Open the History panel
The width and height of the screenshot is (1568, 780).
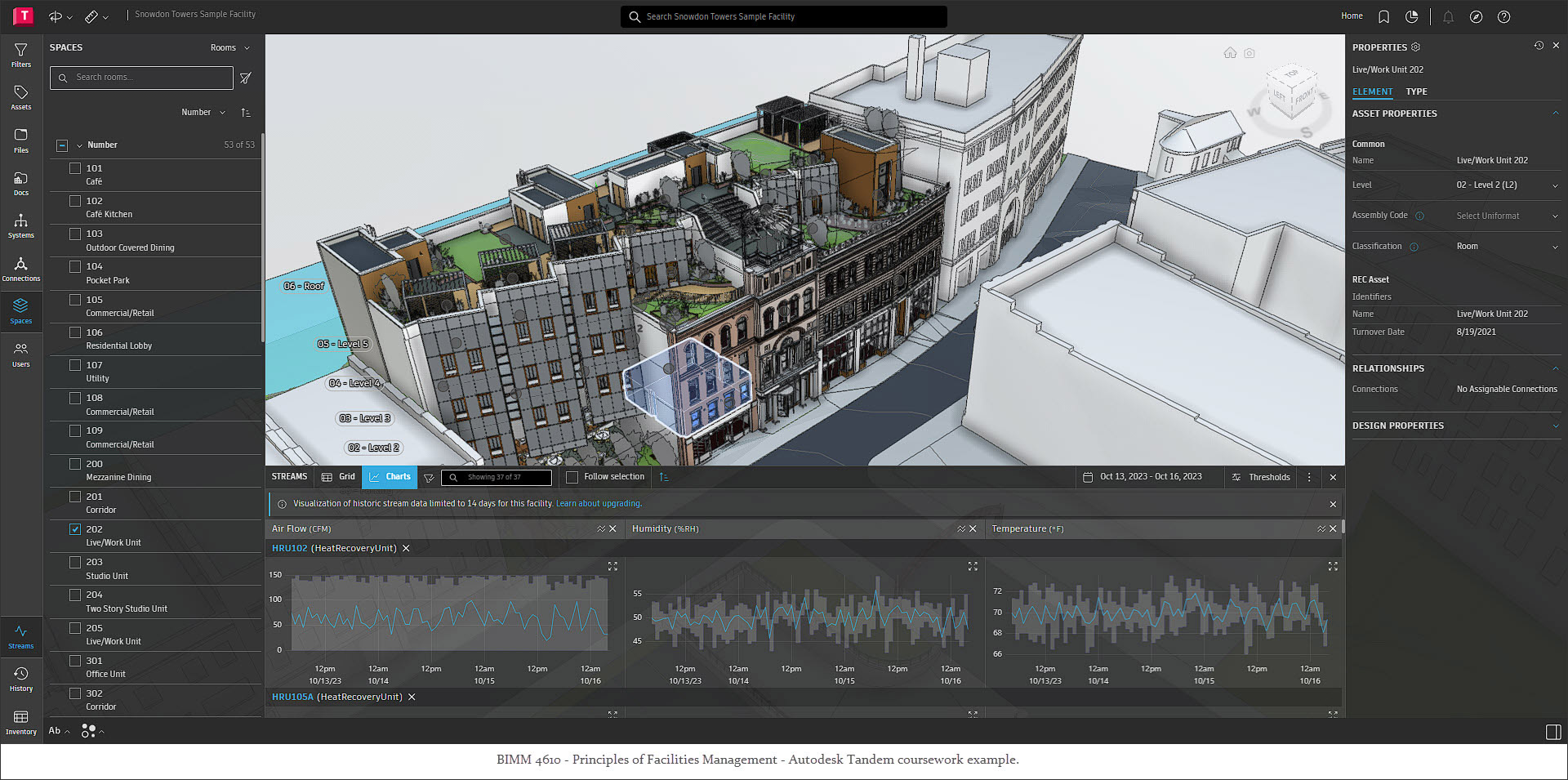[x=21, y=679]
